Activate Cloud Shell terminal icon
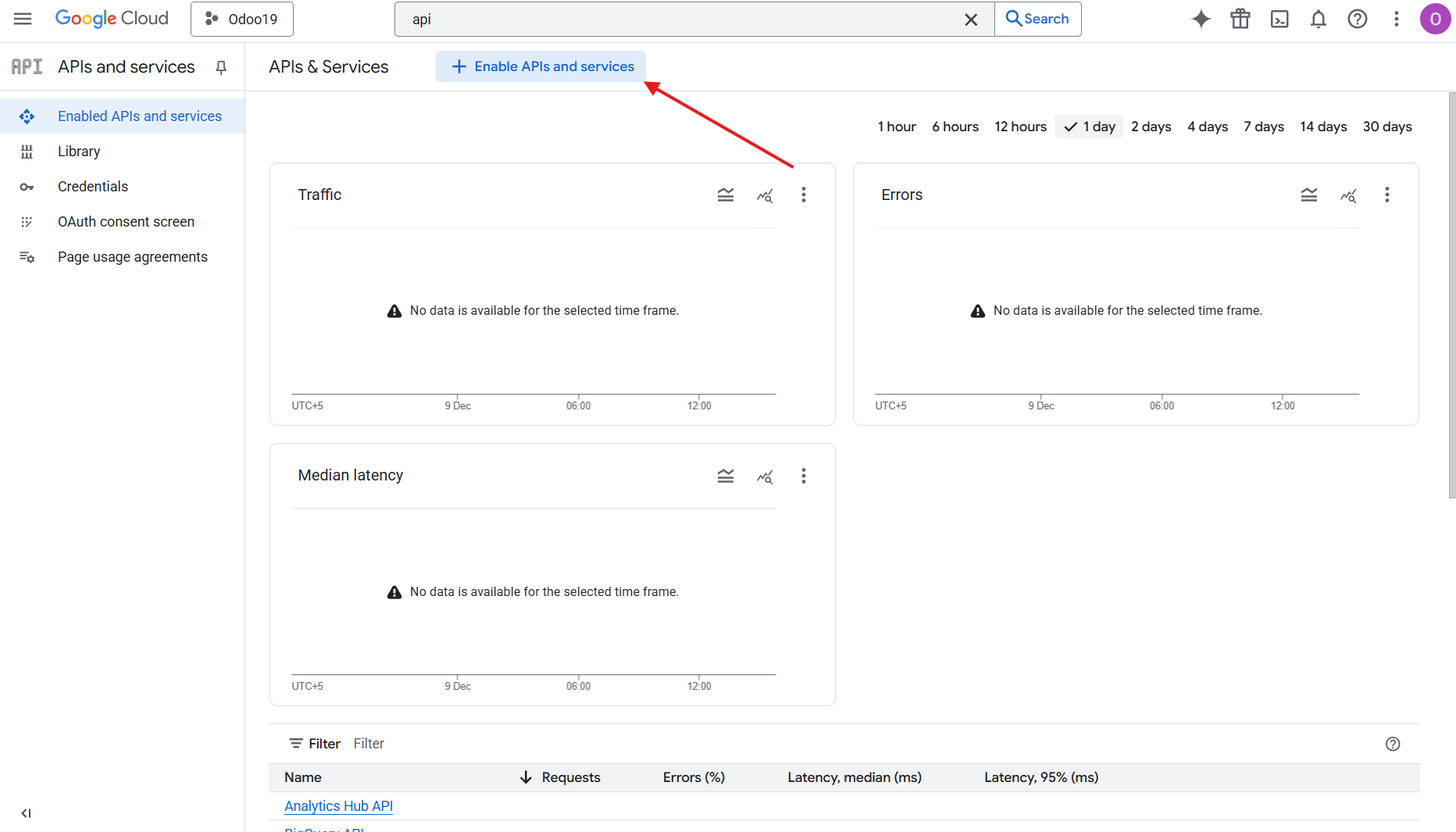This screenshot has height=832, width=1456. click(x=1279, y=19)
